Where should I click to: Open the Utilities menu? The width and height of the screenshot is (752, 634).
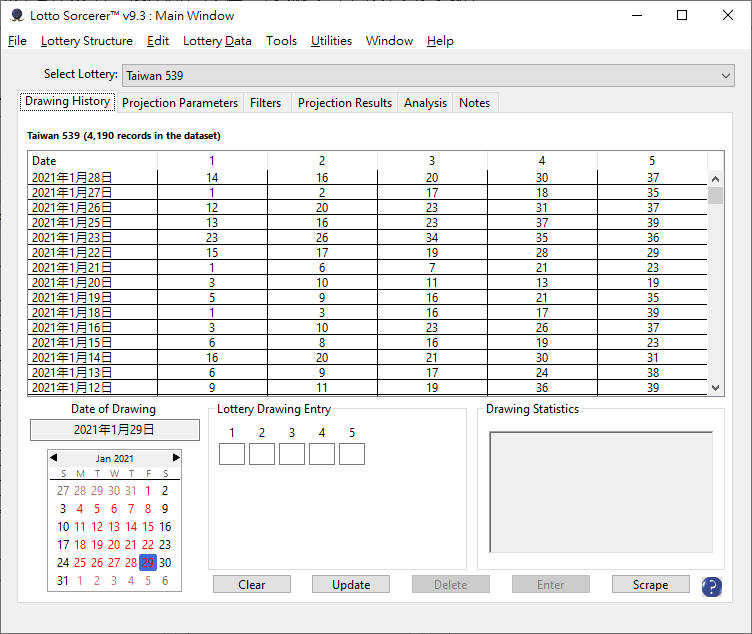(331, 41)
